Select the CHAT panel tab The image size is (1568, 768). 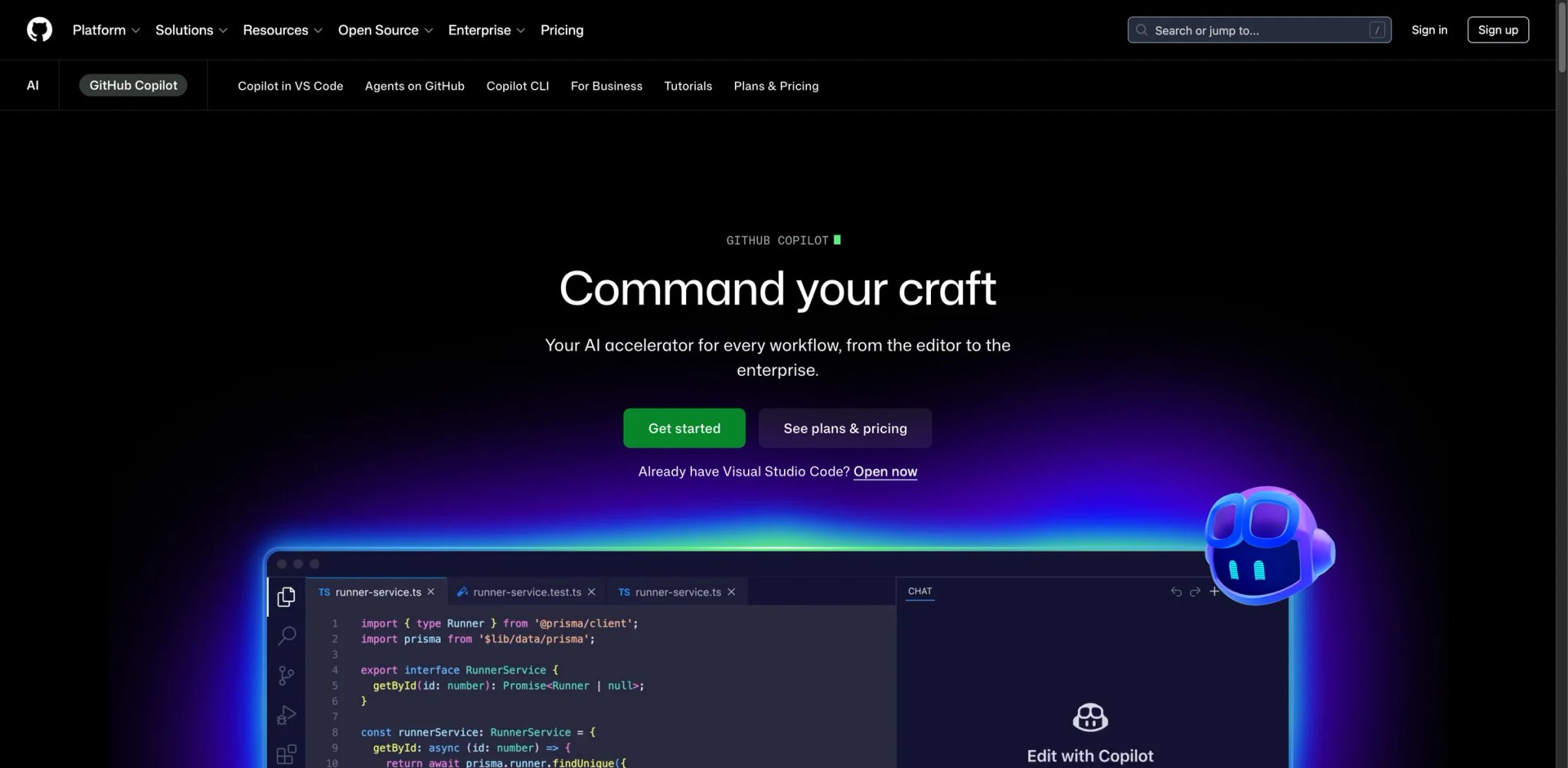920,591
